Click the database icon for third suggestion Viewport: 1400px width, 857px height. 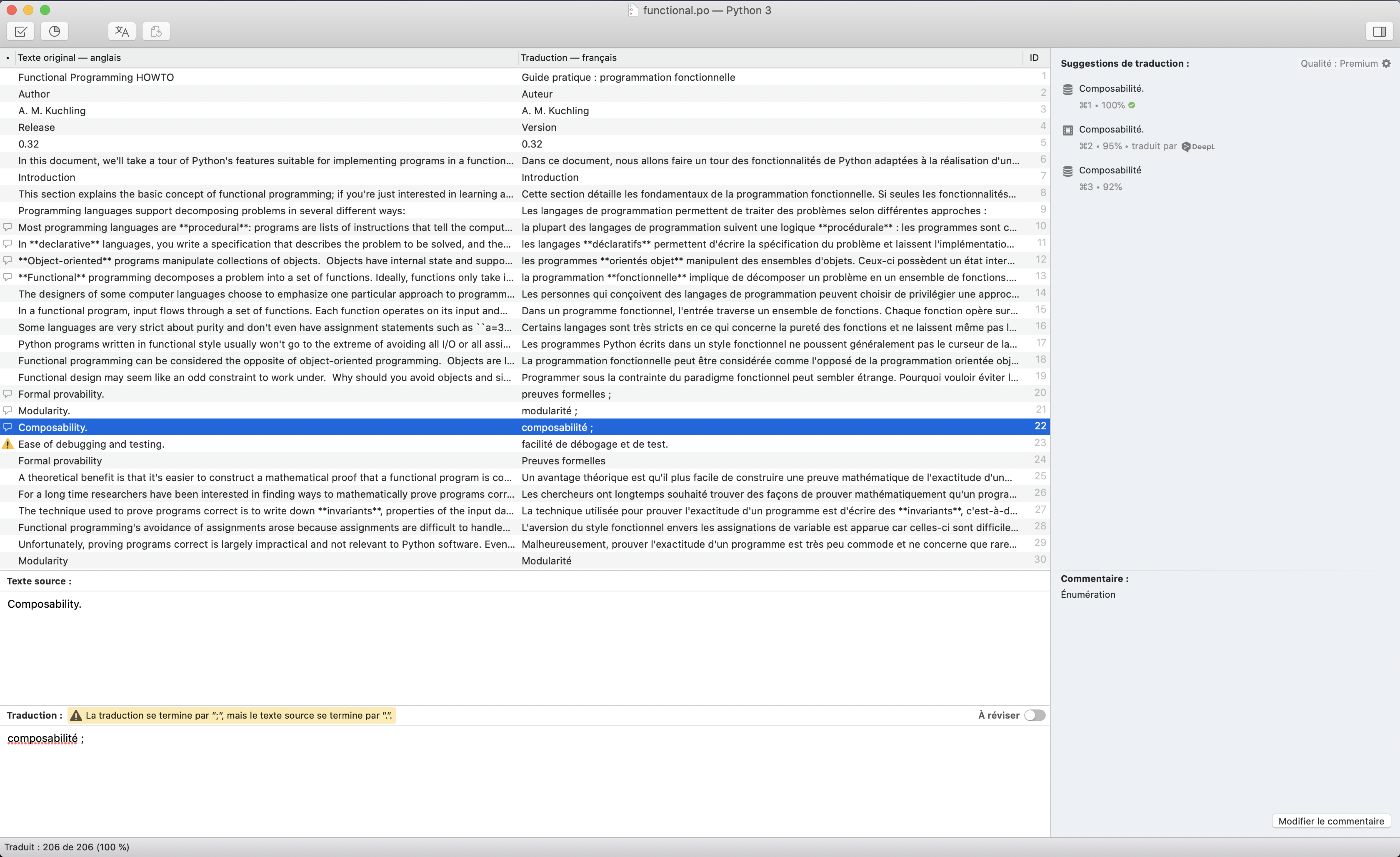pos(1067,171)
